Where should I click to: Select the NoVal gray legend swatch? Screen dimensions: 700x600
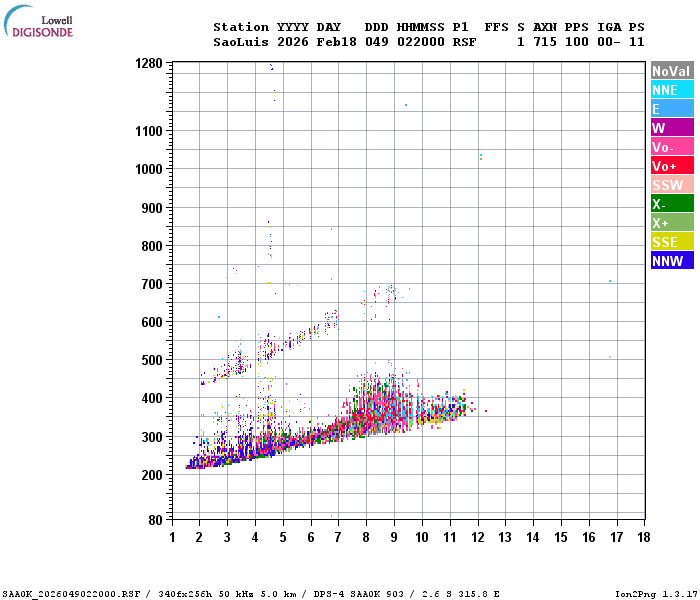(x=672, y=71)
